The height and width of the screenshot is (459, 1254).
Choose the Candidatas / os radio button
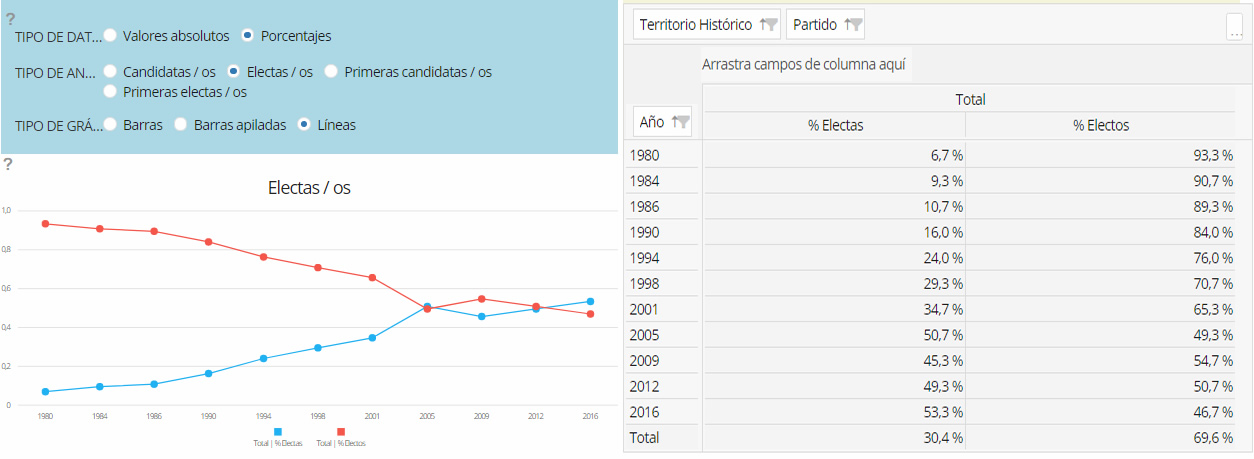110,72
